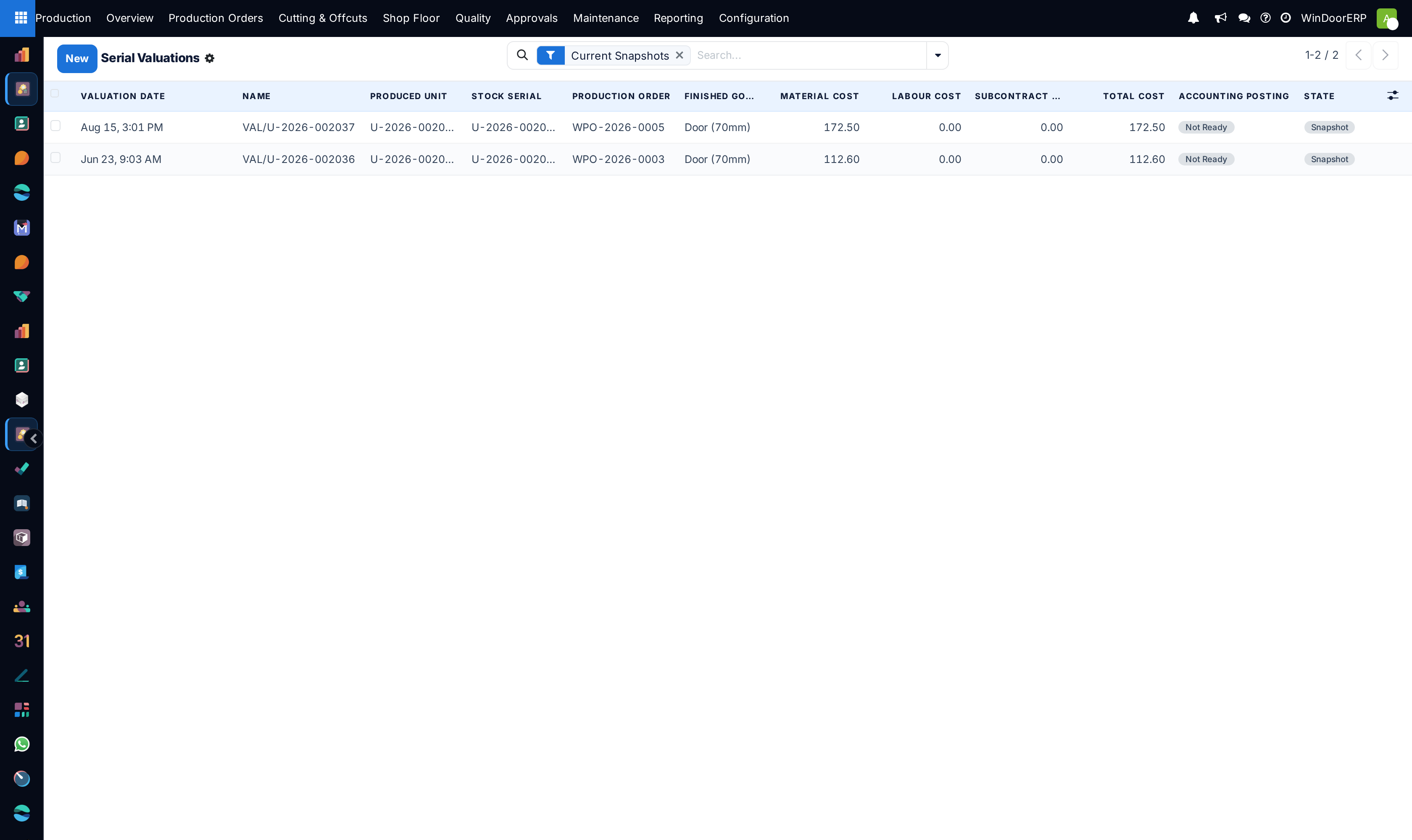Go to the previous page arrow
Image resolution: width=1412 pixels, height=840 pixels.
[x=1358, y=55]
